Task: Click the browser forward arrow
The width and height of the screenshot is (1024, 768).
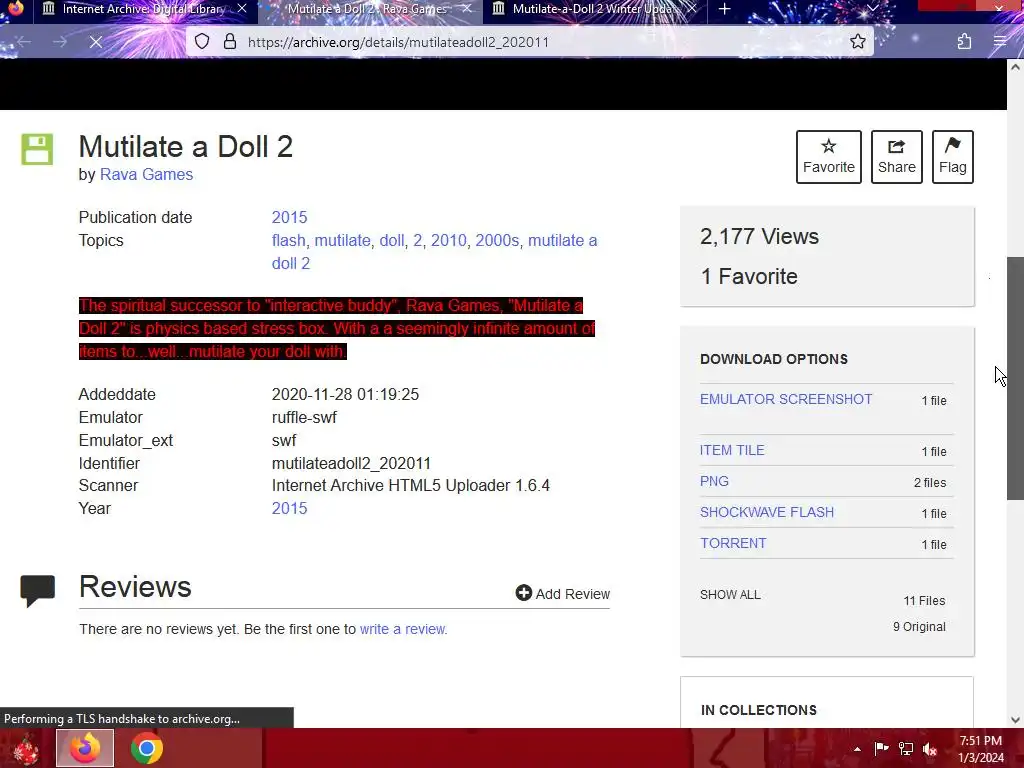Action: point(60,42)
